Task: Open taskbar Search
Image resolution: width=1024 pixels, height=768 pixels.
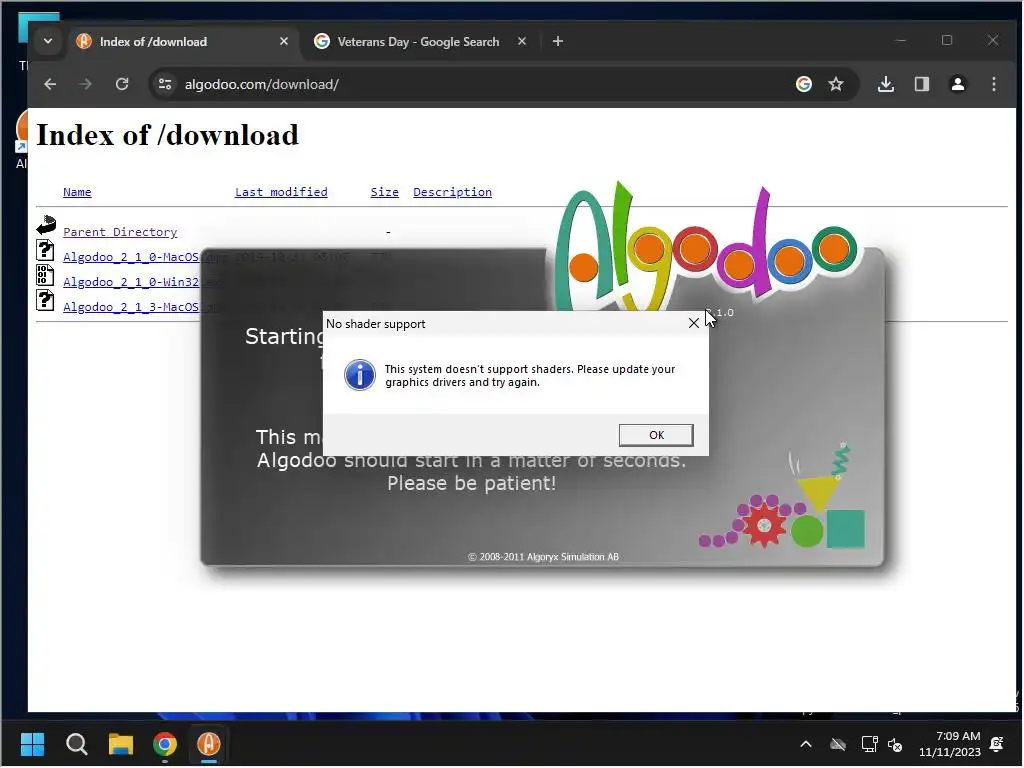Action: tap(76, 744)
